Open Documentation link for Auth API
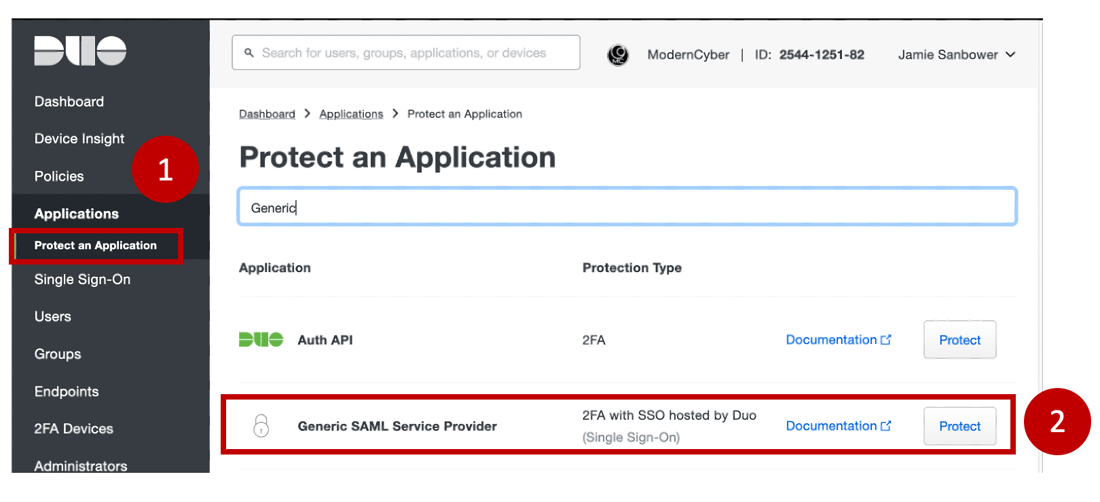The width and height of the screenshot is (1100, 502). 838,340
